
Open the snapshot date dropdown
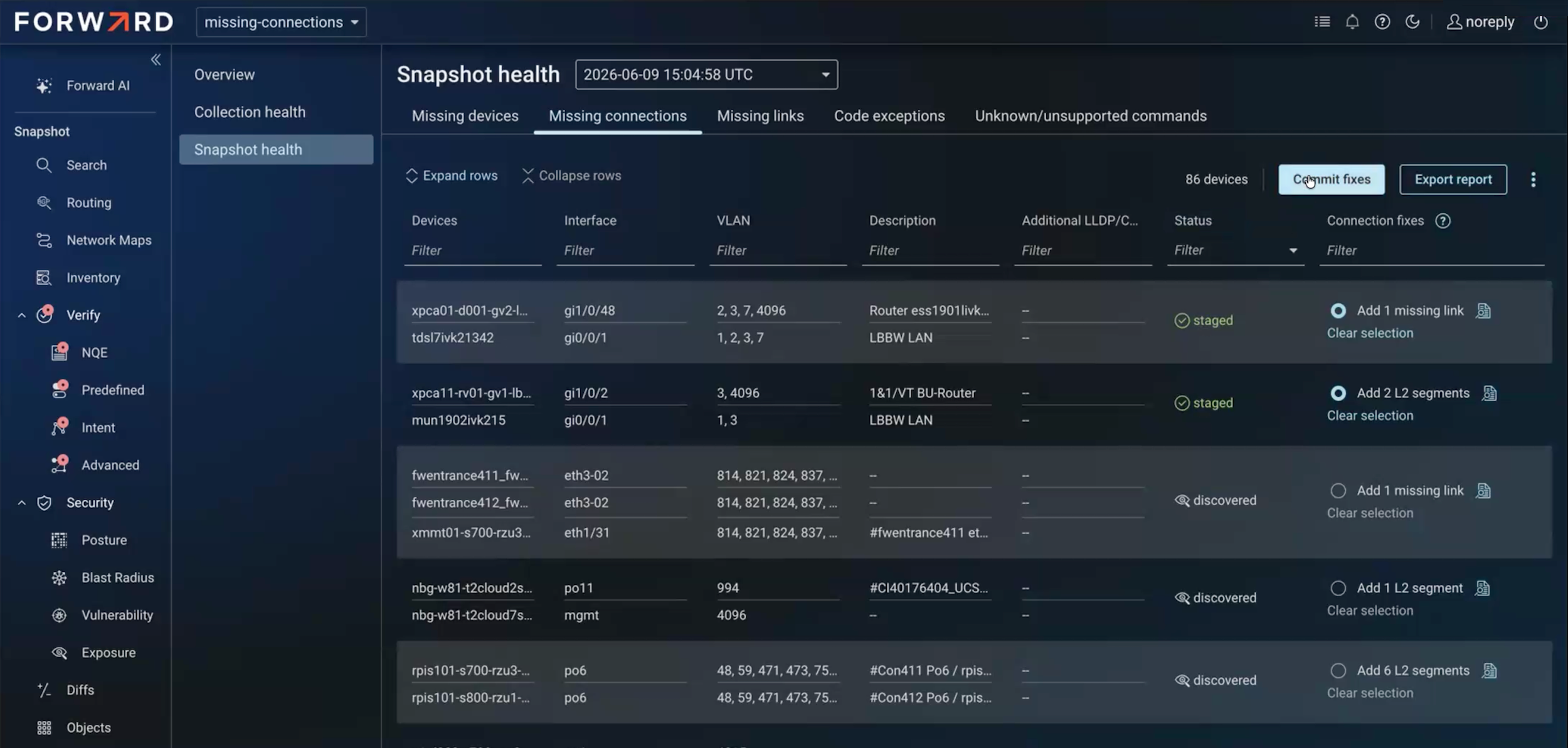click(706, 75)
